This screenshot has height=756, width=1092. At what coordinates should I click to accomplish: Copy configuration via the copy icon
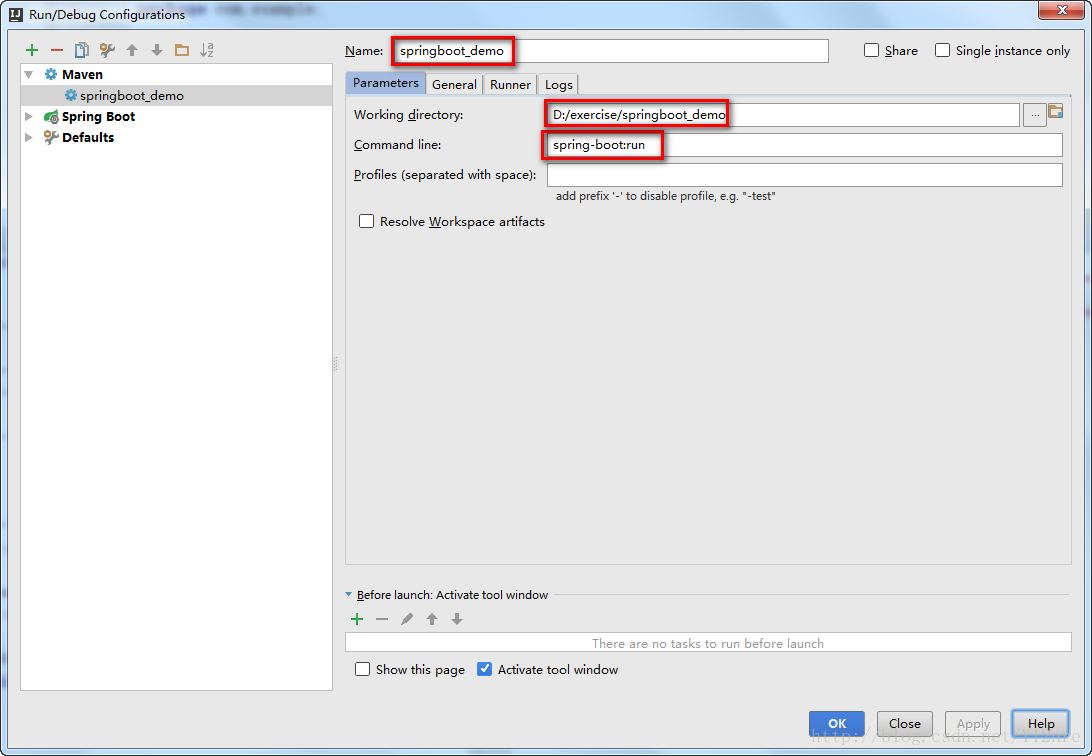click(x=82, y=50)
